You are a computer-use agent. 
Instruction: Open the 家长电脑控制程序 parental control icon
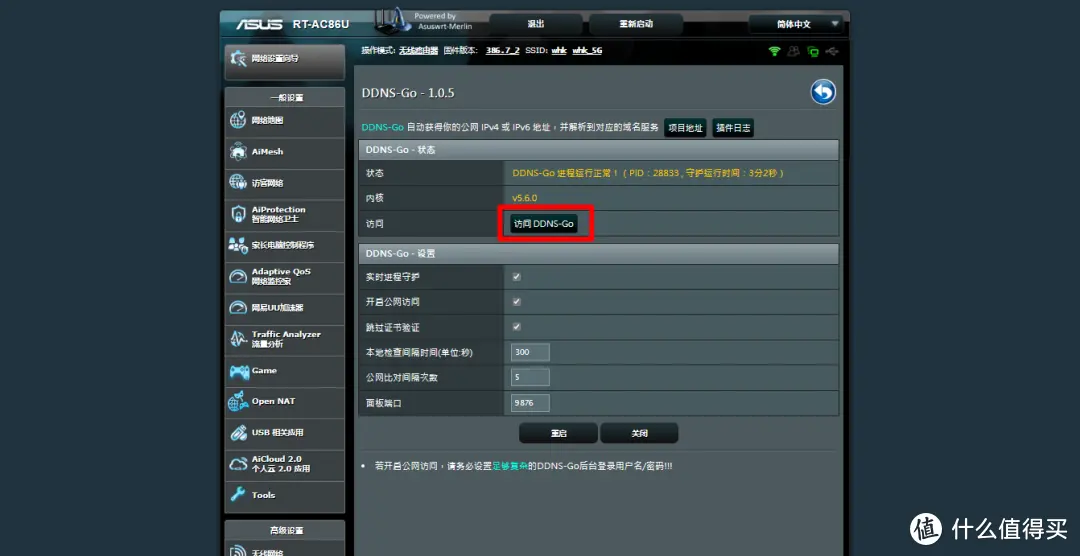point(238,245)
